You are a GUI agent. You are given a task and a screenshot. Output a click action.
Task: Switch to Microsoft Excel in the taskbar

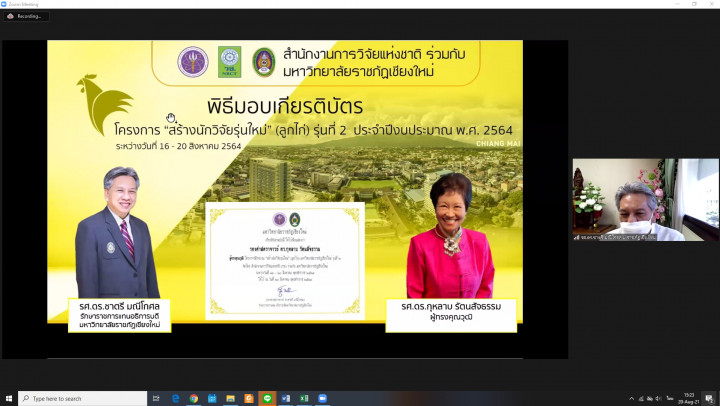coord(304,398)
